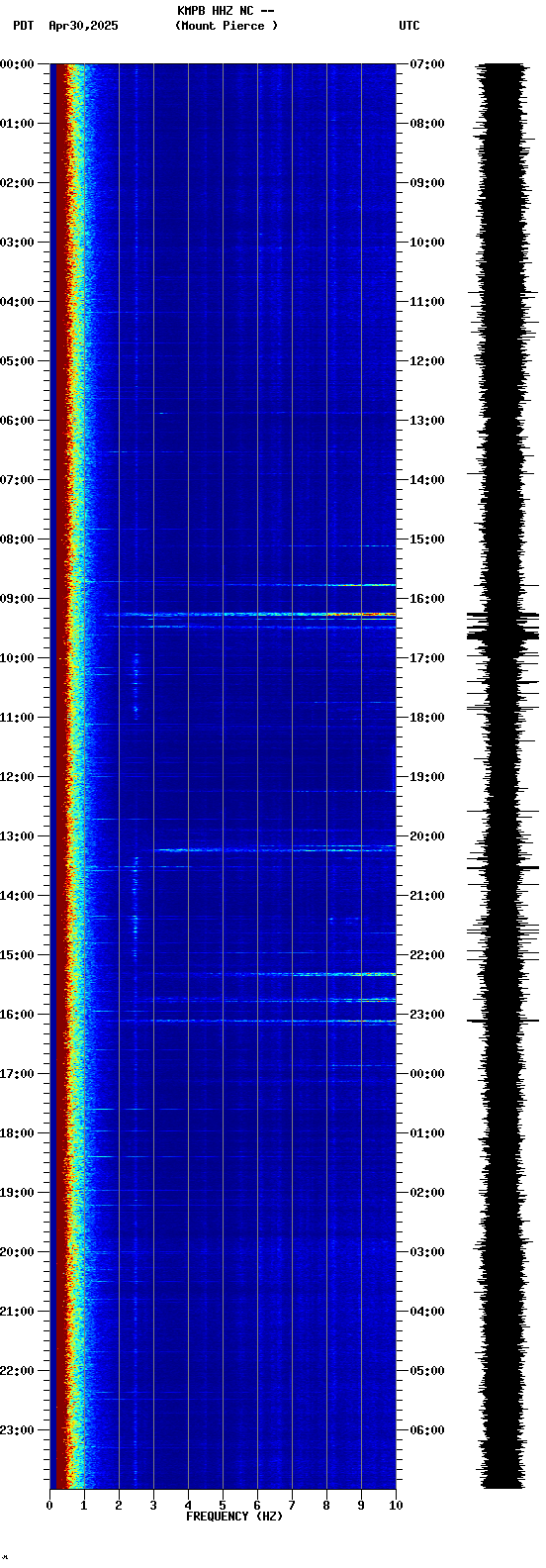Click the 'Apr30,2025' date label
The height and width of the screenshot is (1568, 546).
tap(83, 26)
